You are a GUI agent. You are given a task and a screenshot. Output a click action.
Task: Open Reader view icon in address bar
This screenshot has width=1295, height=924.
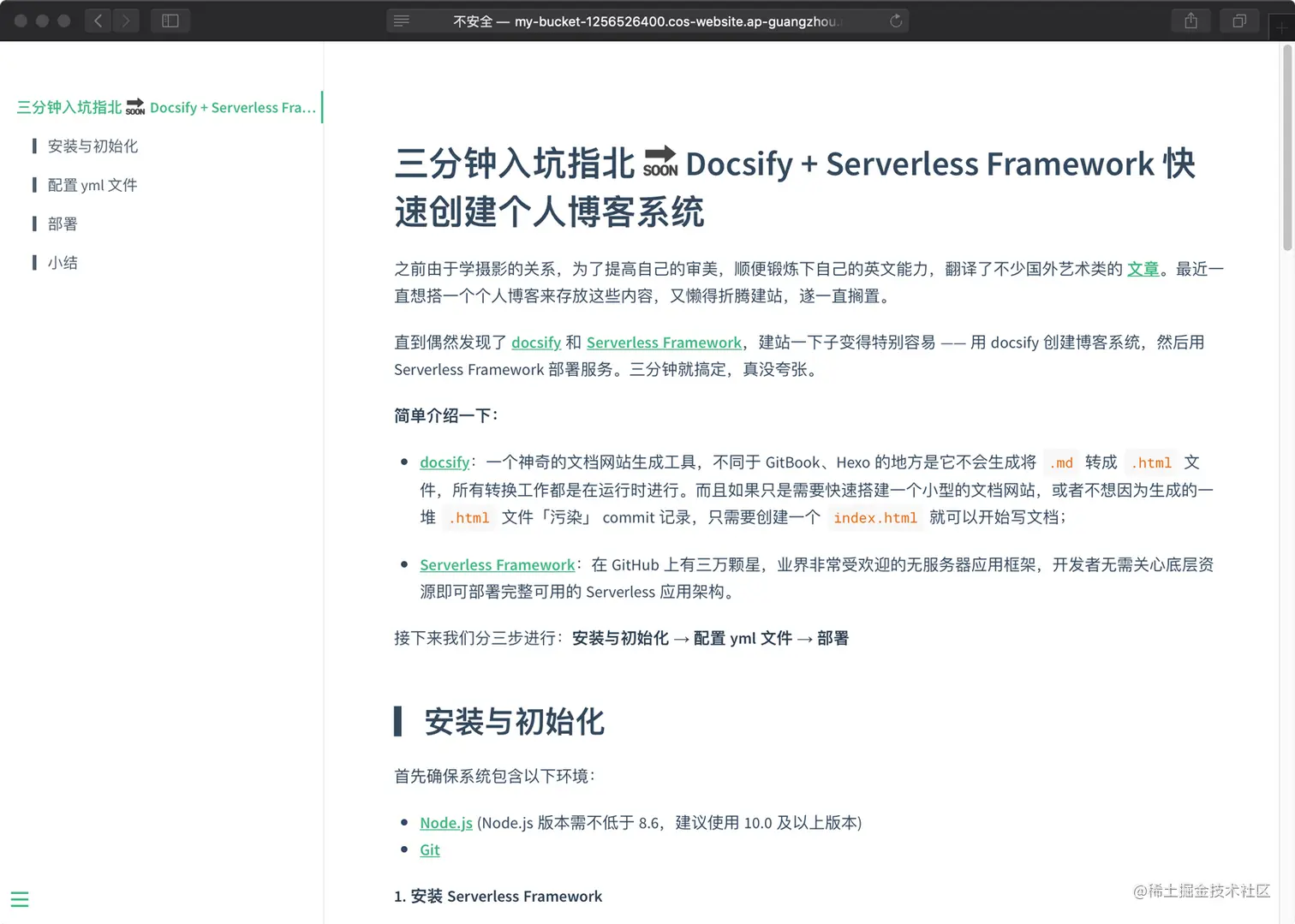click(x=402, y=21)
